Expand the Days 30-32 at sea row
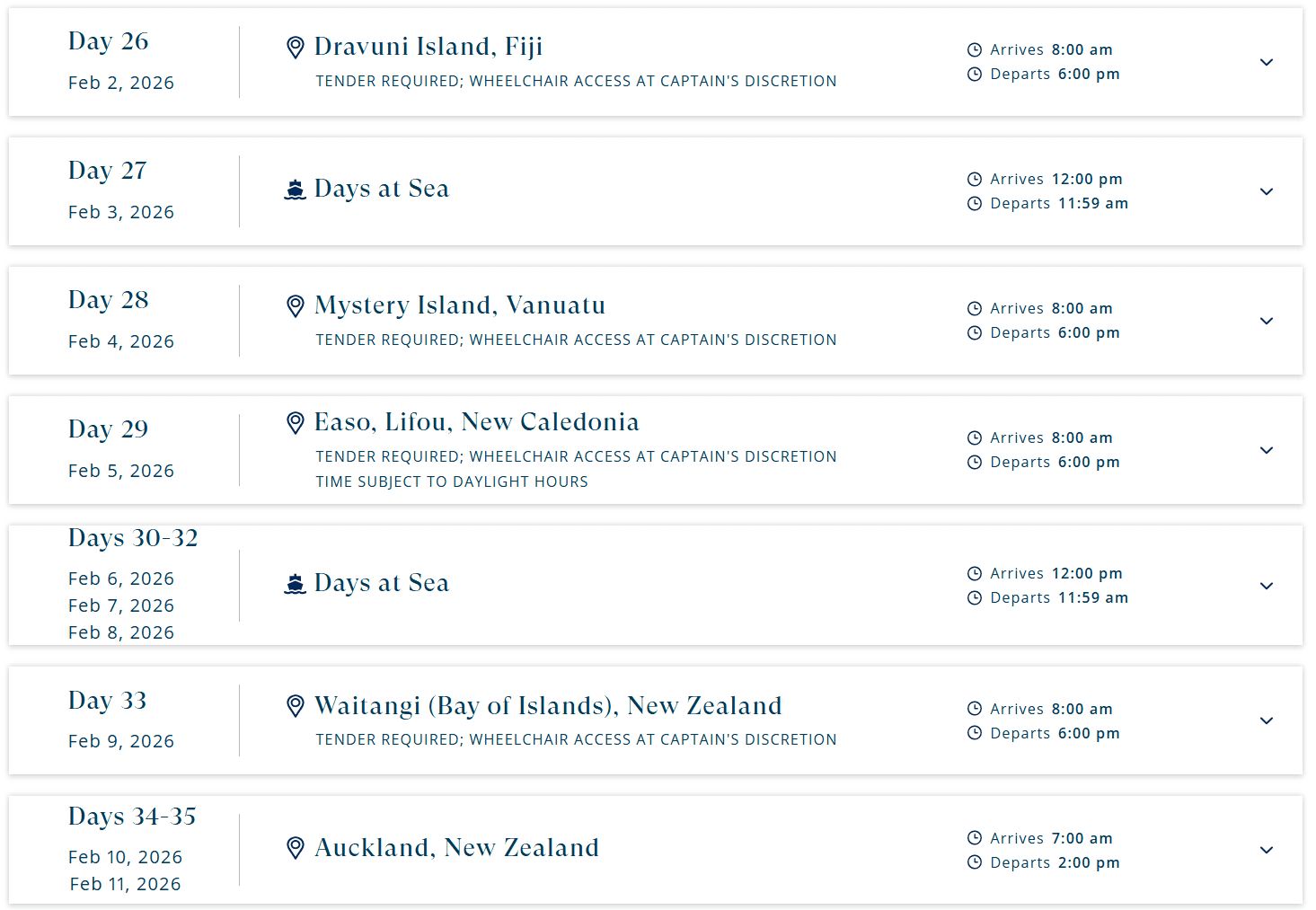Viewport: 1316px width, 910px height. (1267, 586)
